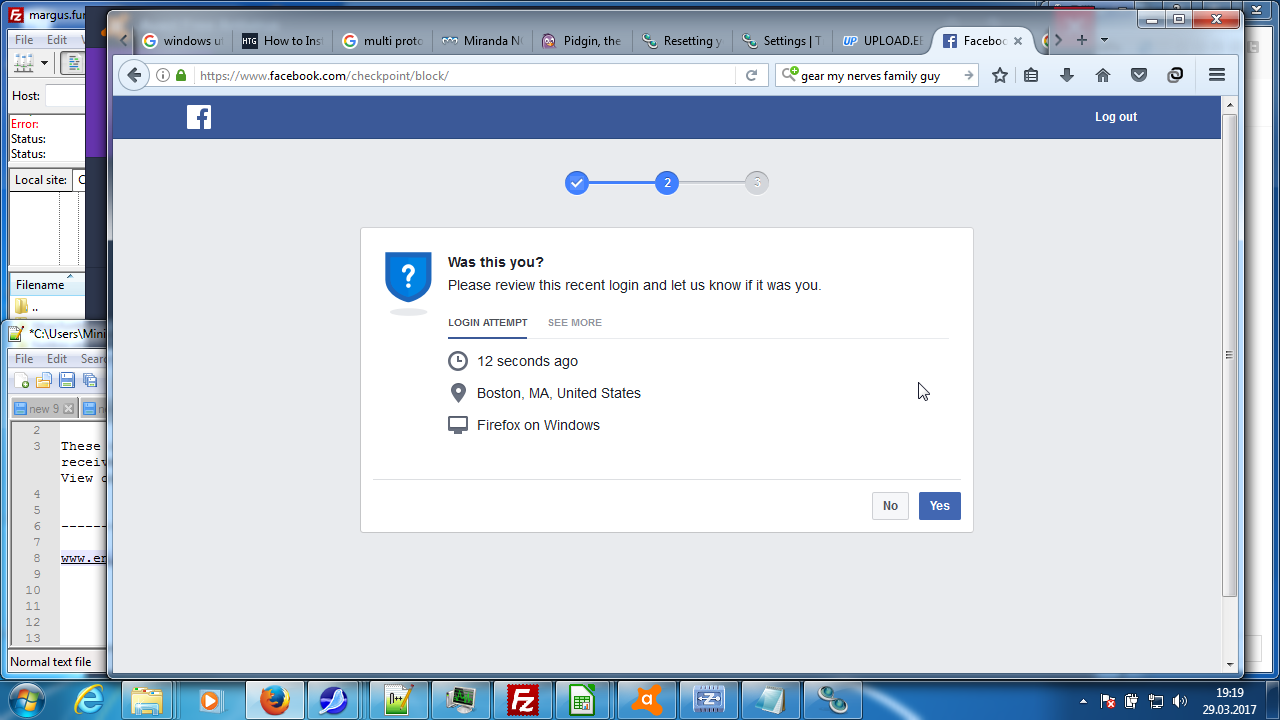This screenshot has height=720, width=1280.
Task: Switch to 'windows ut' Google tab
Action: [x=183, y=41]
